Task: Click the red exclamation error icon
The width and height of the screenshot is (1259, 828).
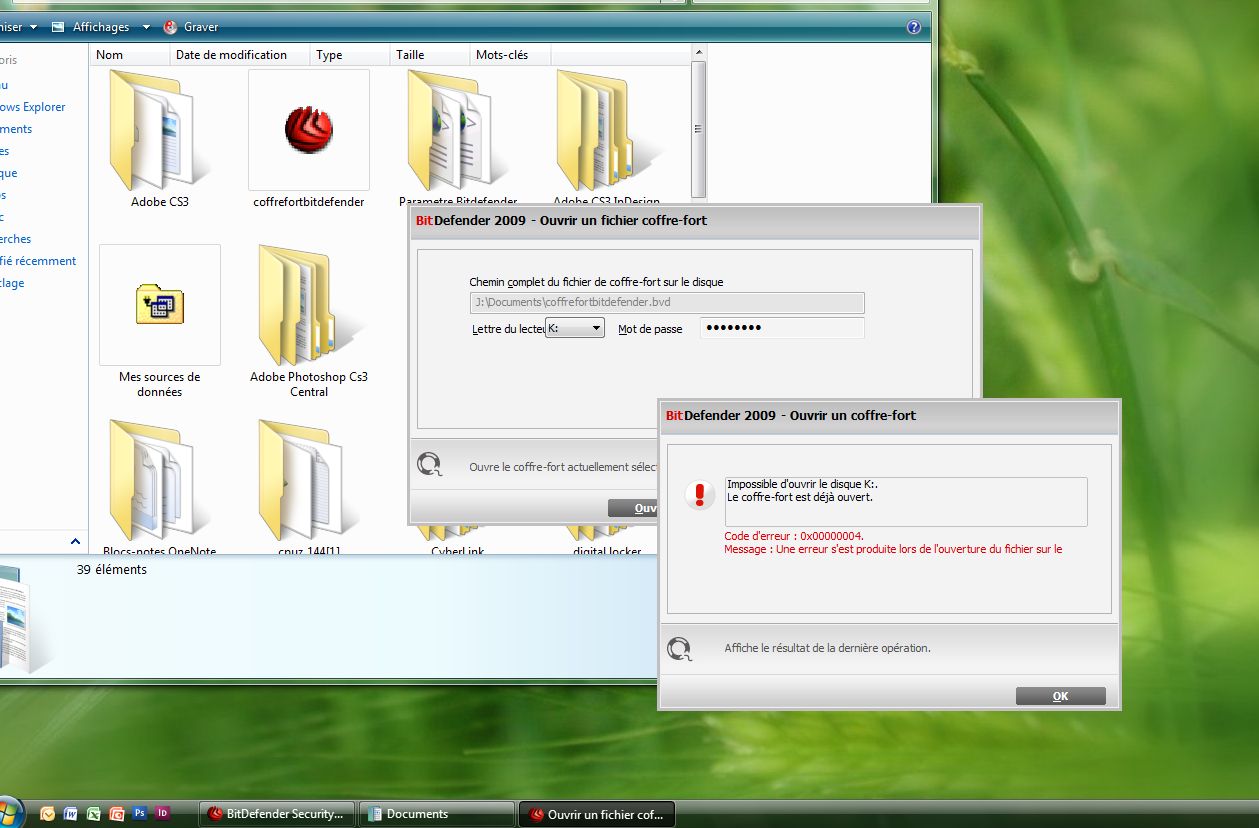Action: click(x=700, y=494)
